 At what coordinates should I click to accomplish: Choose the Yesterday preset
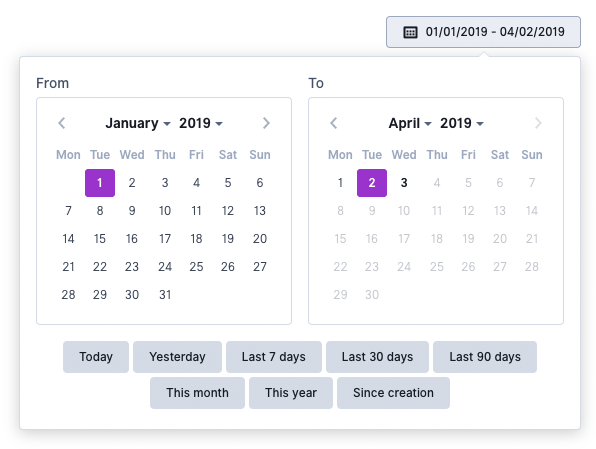tap(177, 357)
